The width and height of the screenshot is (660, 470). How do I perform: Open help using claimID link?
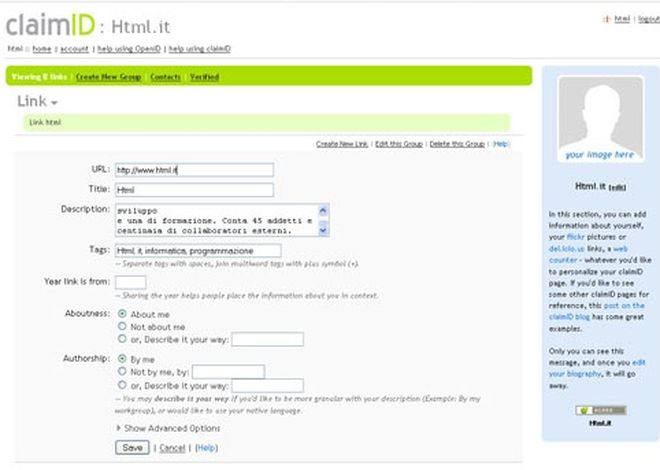pos(200,49)
